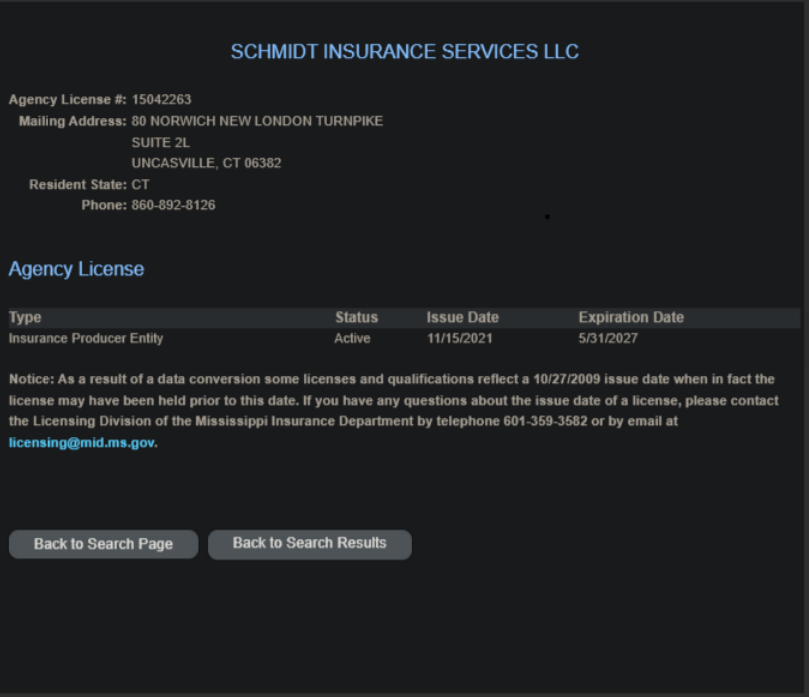
Task: Open the licensing@mid.ms.gov email link
Action: point(82,443)
